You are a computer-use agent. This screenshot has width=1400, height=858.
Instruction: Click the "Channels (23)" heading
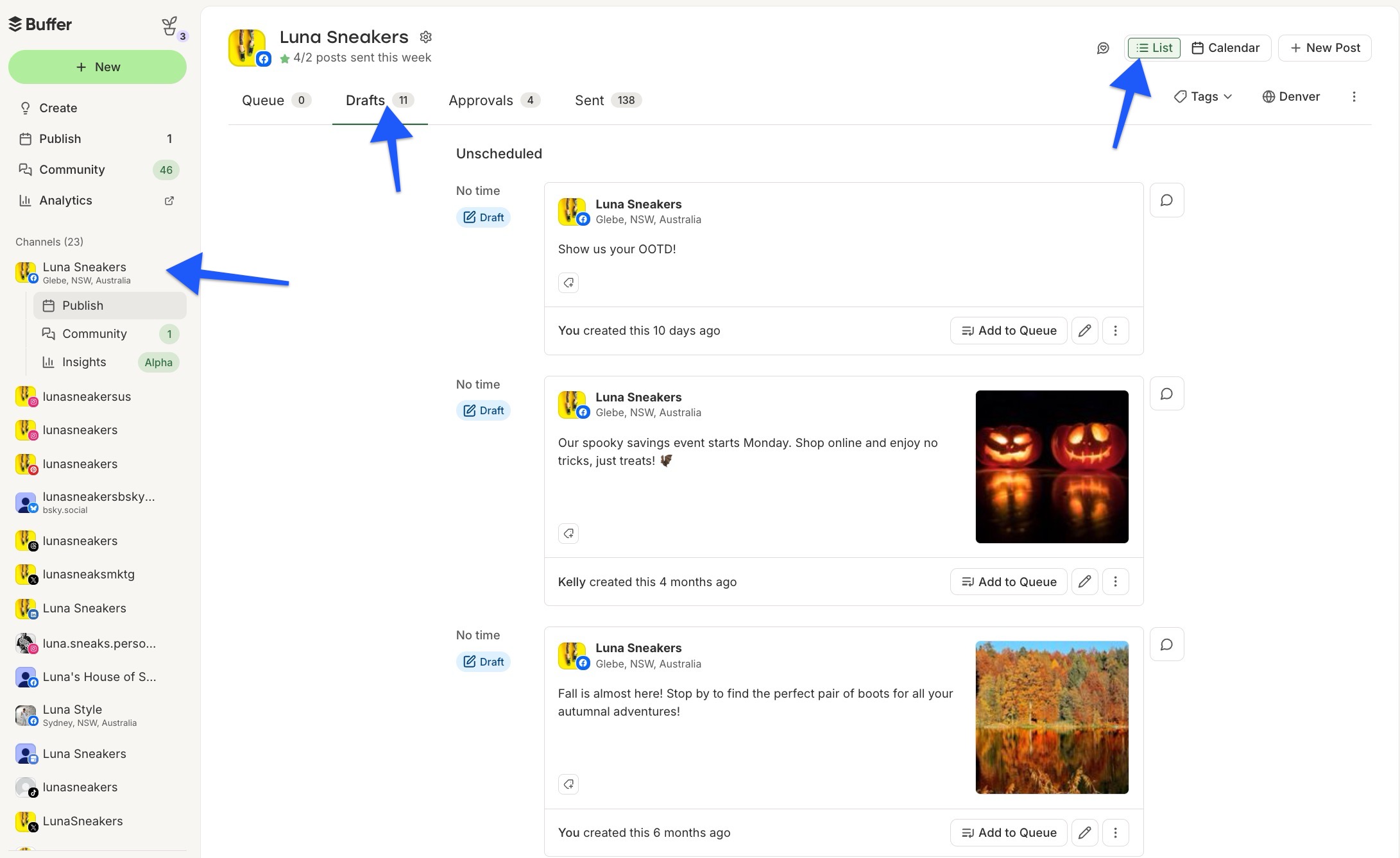[x=49, y=242]
